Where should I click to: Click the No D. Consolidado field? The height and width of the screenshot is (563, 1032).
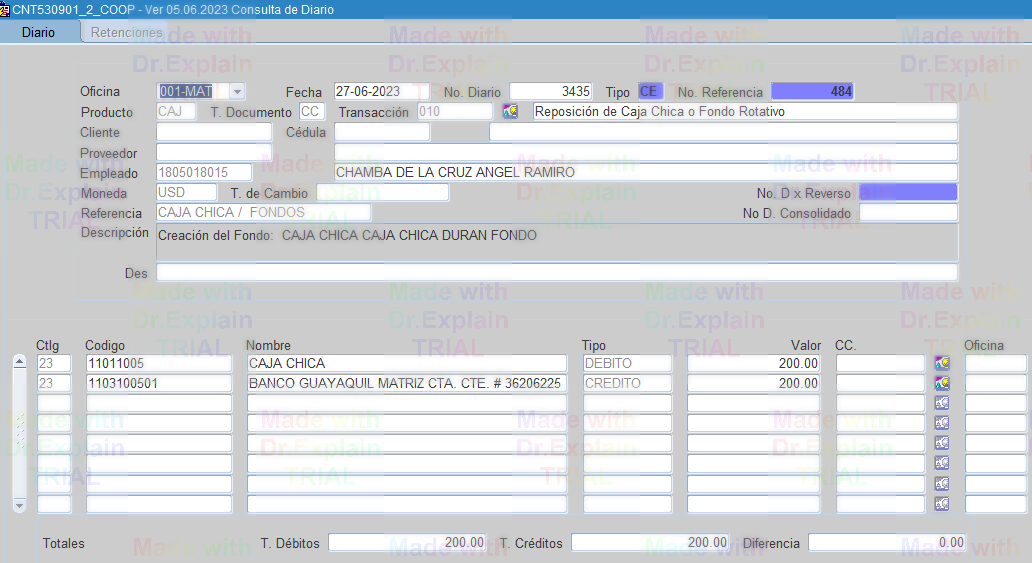[x=907, y=213]
